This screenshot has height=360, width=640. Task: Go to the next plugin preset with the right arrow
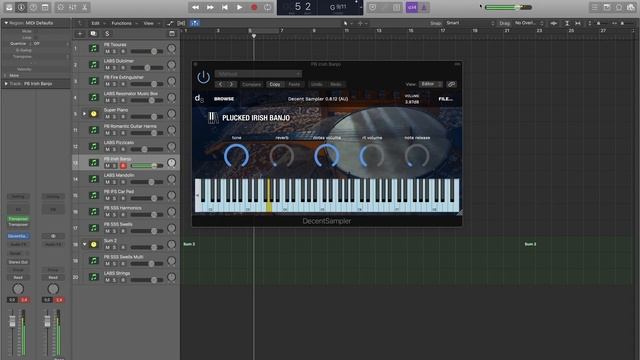tap(231, 84)
